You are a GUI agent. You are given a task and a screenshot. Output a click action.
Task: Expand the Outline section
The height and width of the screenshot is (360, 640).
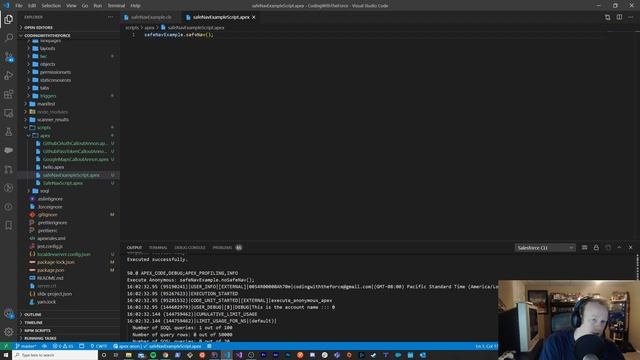tap(69, 315)
